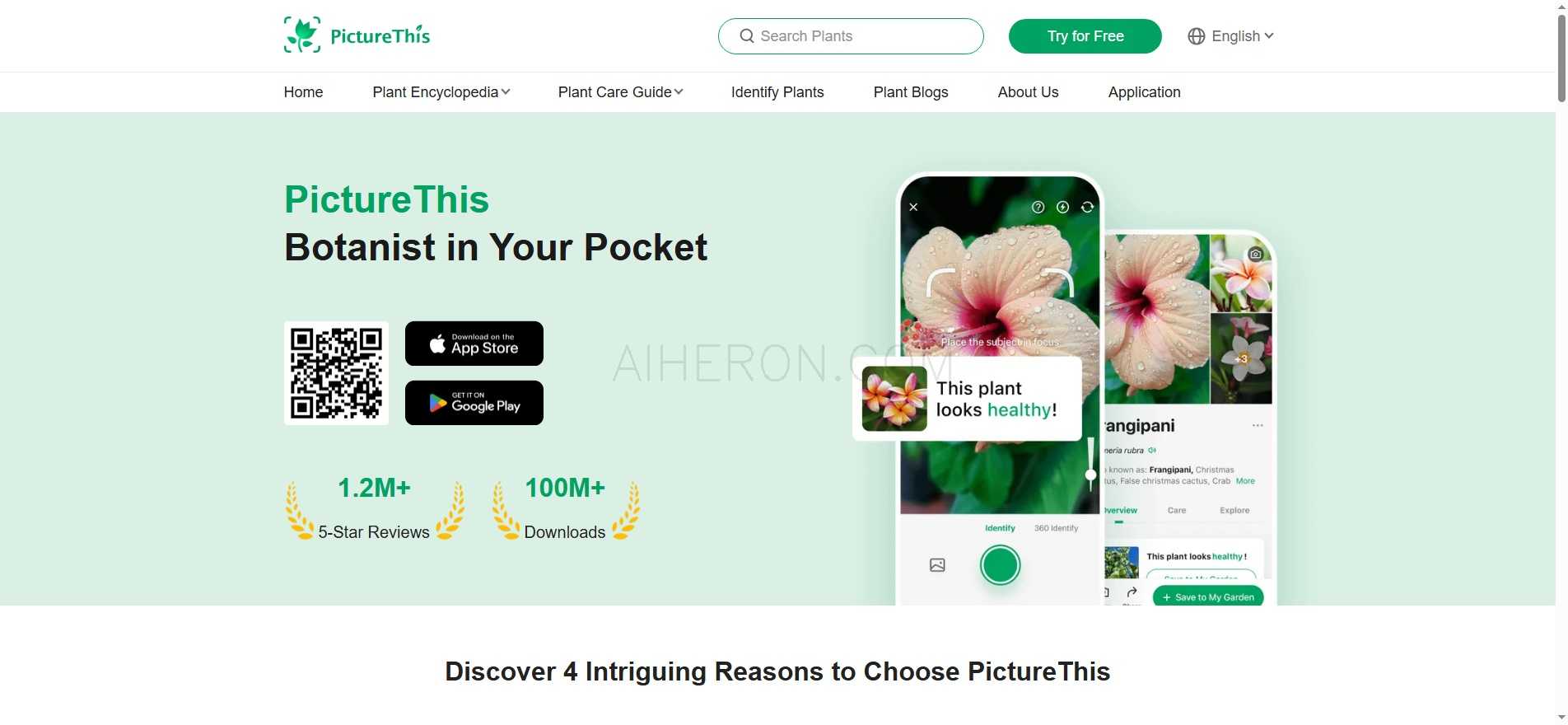Click Get it on Google Play button

(474, 403)
